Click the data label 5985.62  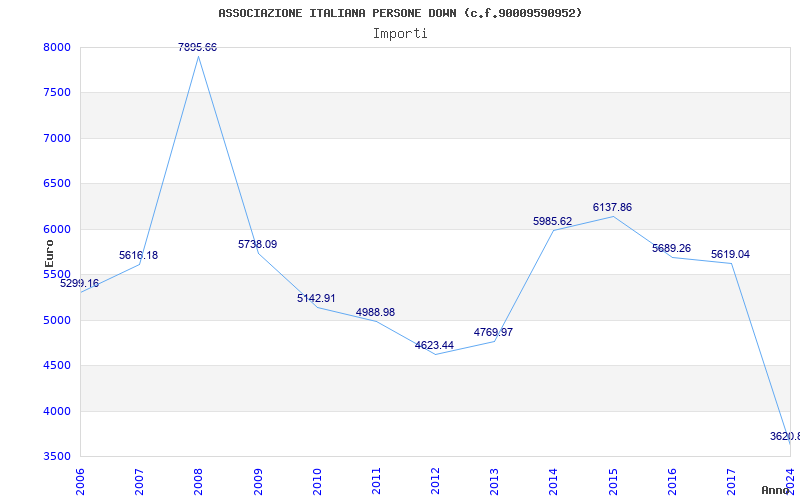[553, 221]
